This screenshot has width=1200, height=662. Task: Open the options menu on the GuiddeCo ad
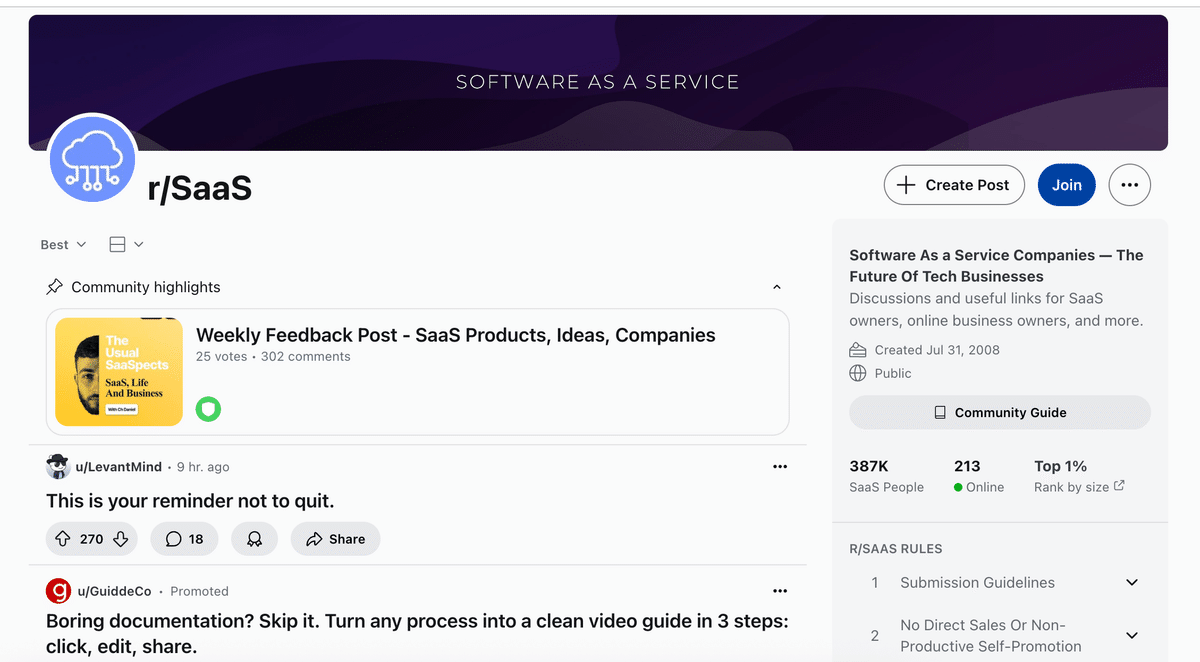click(780, 591)
